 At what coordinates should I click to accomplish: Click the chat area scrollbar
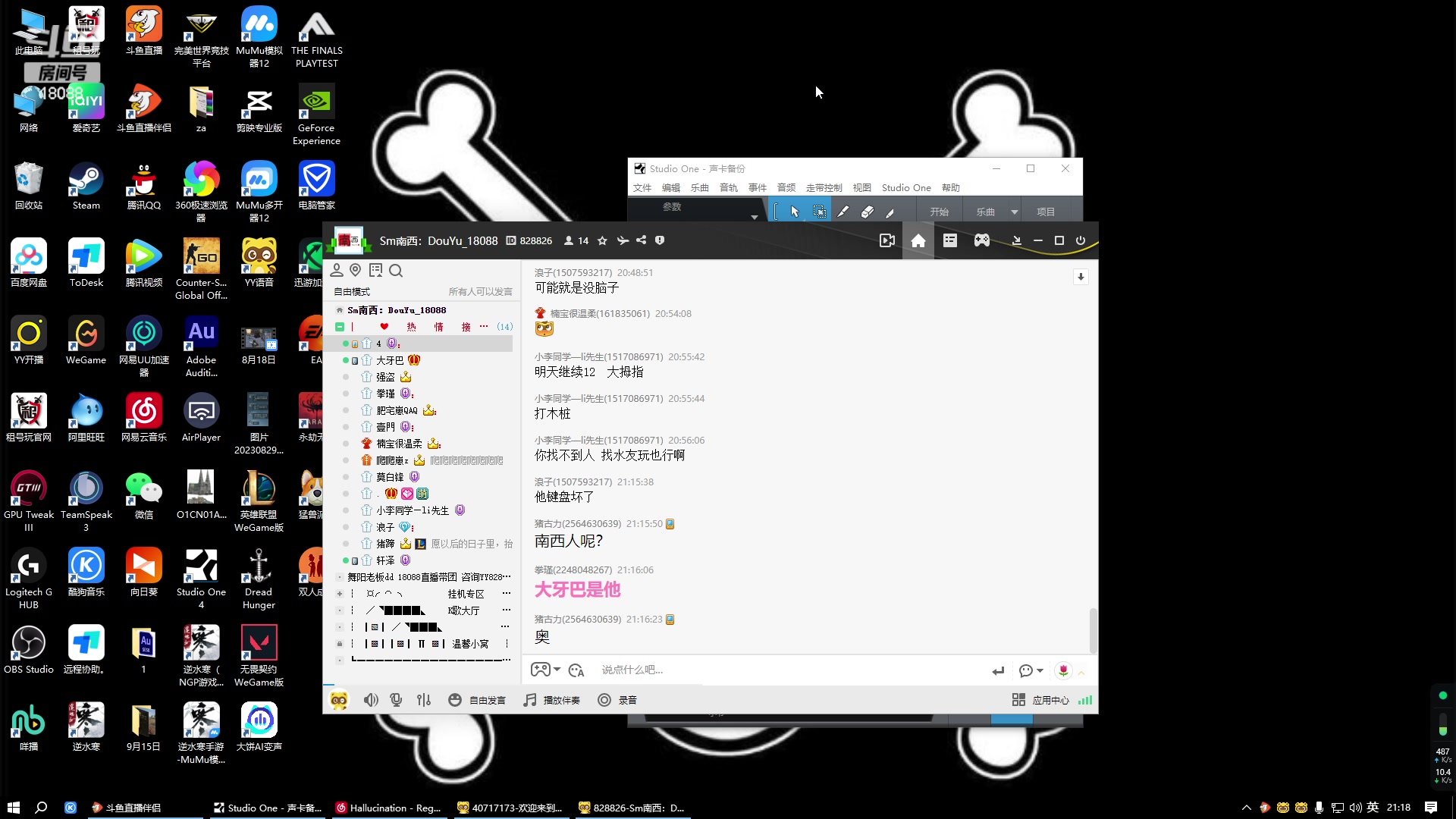(x=1093, y=629)
